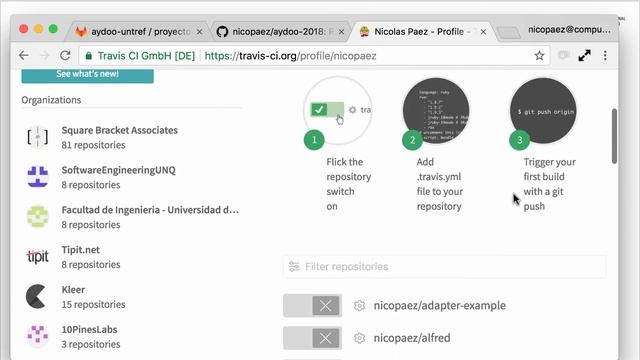Open Square Bracket Associates organization
The height and width of the screenshot is (360, 640).
click(x=120, y=130)
